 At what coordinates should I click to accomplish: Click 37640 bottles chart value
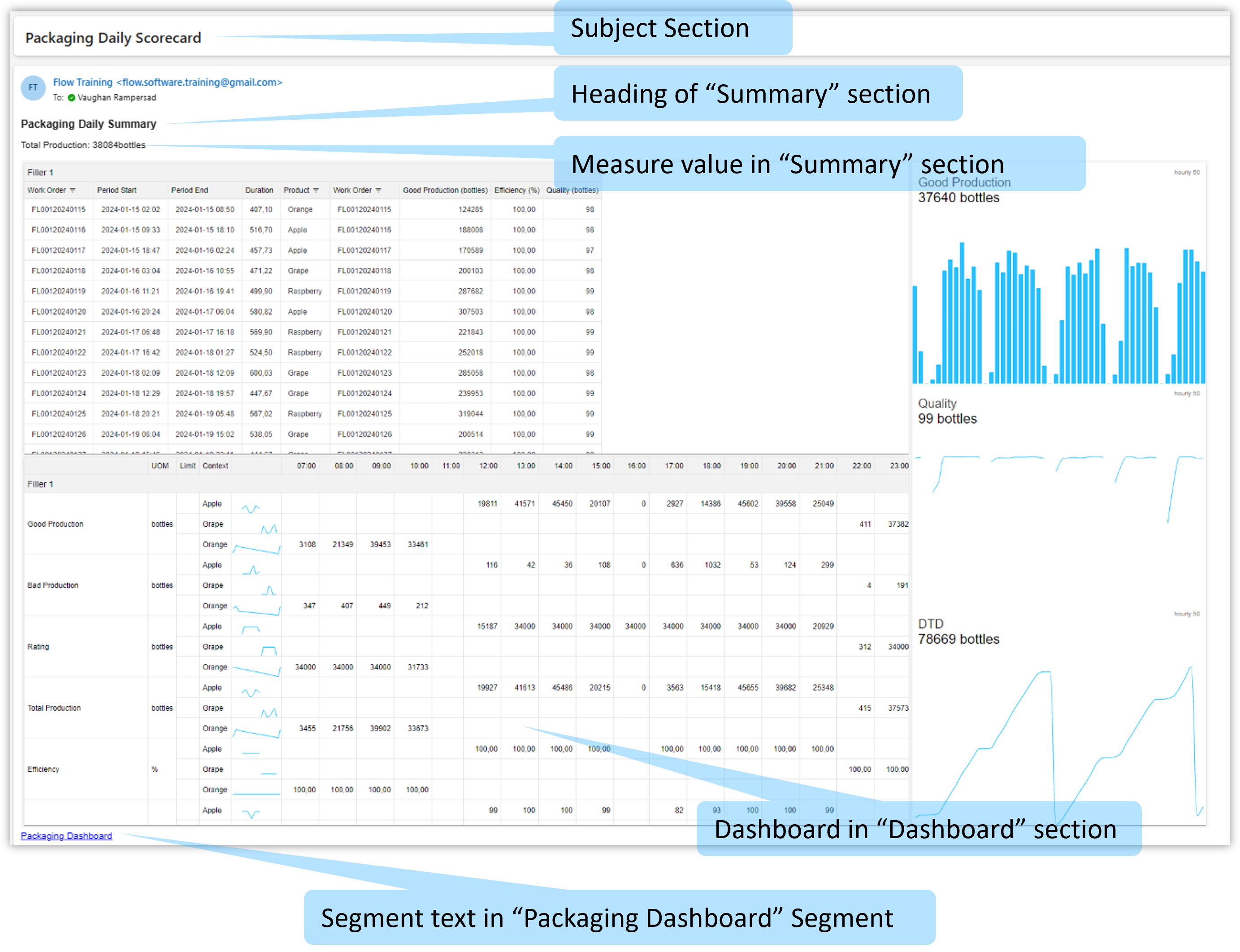tap(958, 197)
